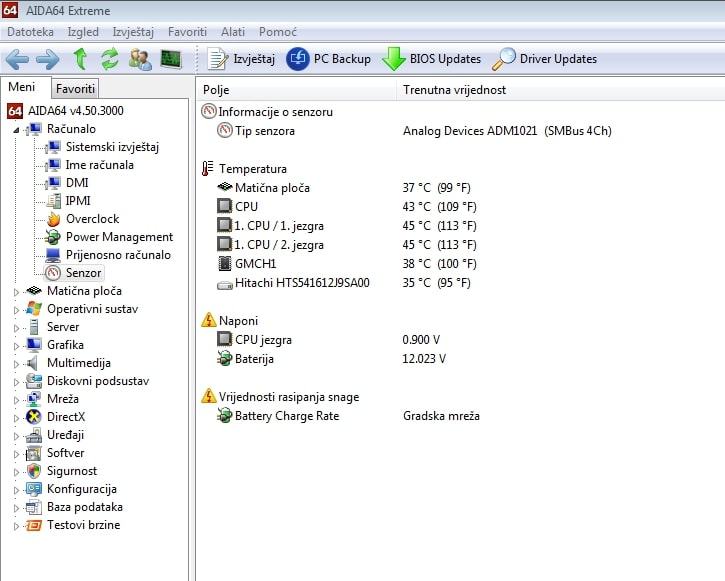The width and height of the screenshot is (725, 581).
Task: Open the Datoteka menu
Action: tap(31, 32)
